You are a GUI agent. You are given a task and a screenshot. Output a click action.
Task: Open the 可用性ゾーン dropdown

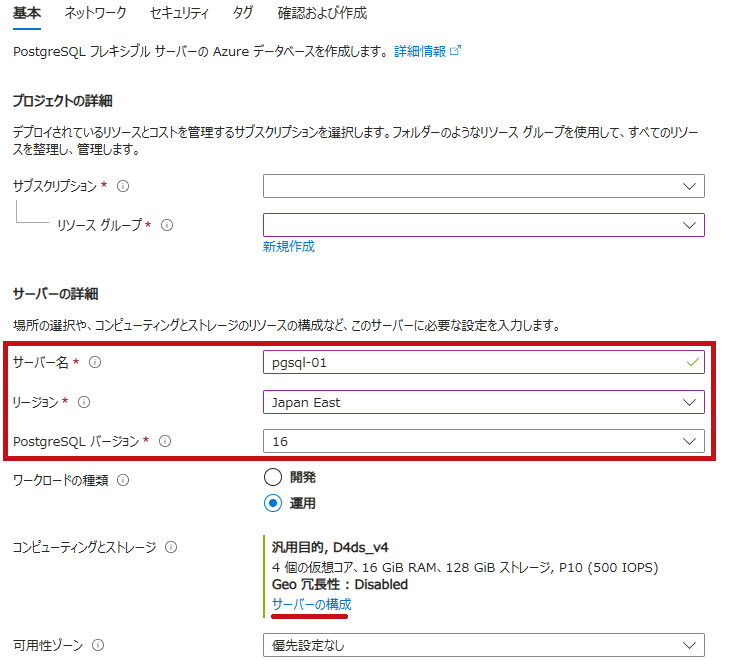coord(484,645)
